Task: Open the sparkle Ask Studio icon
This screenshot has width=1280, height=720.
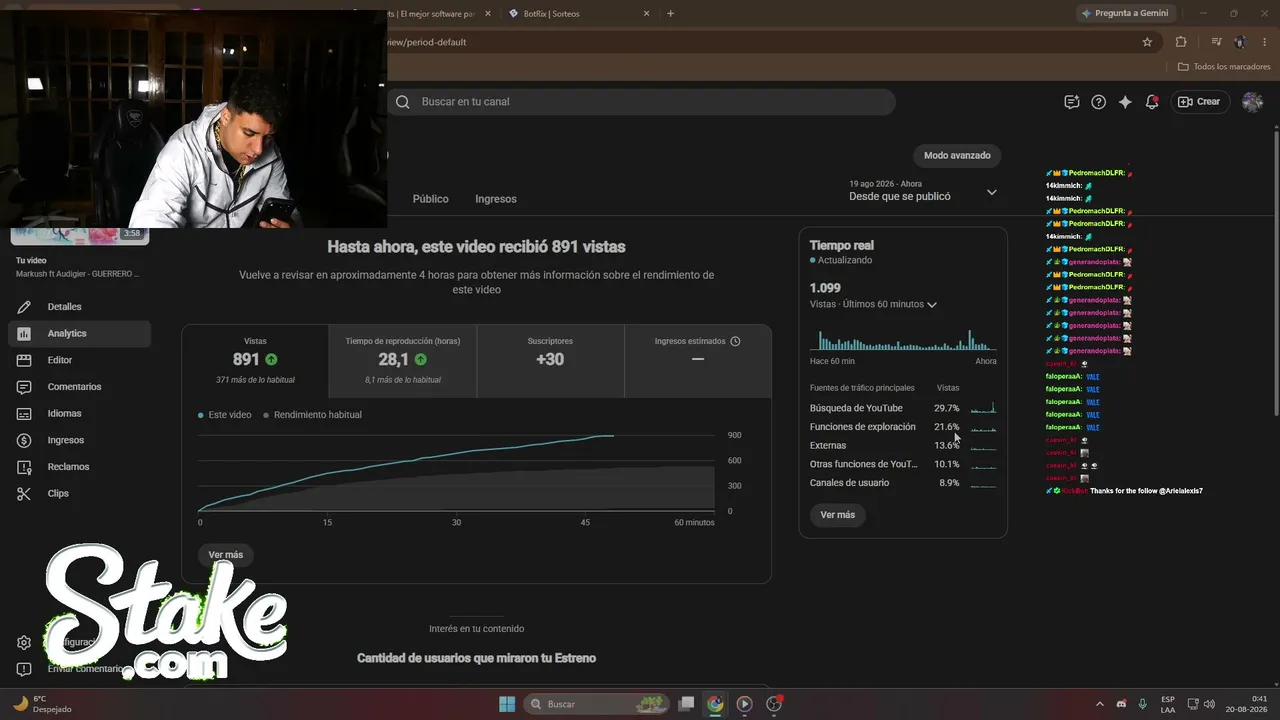Action: click(1125, 102)
